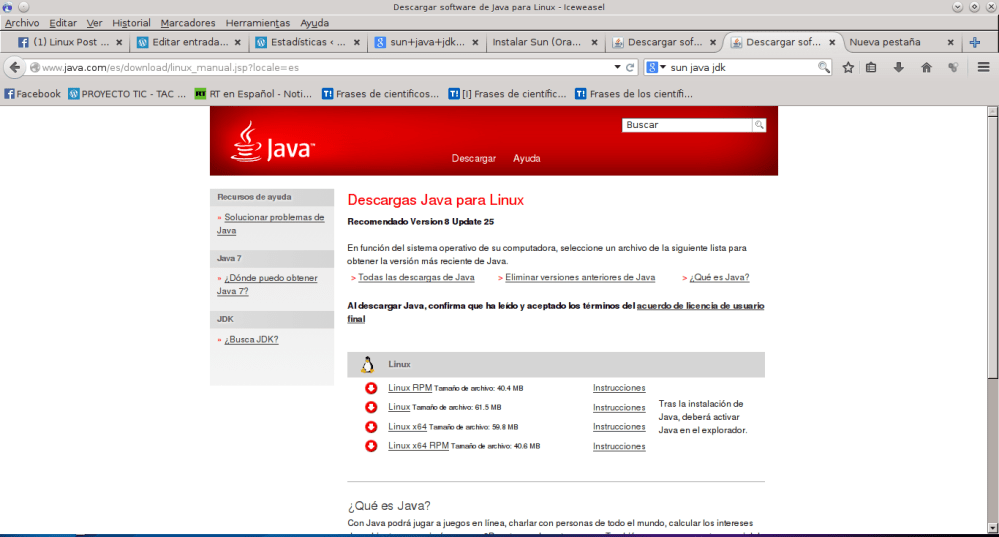Click the globe site identity icon in the URL bar
999x537 pixels.
(35, 68)
